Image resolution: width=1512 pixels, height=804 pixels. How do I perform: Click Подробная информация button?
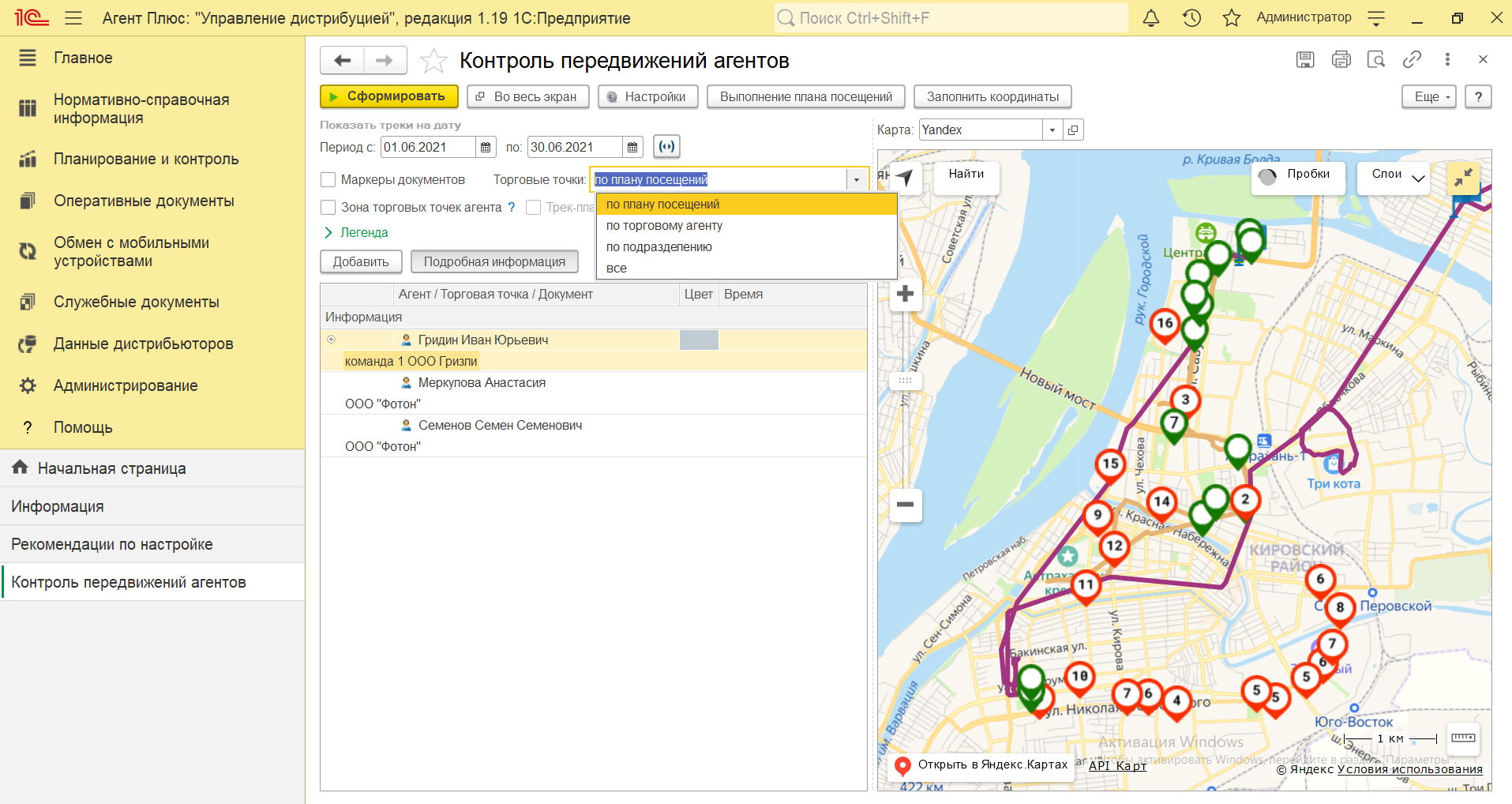494,261
